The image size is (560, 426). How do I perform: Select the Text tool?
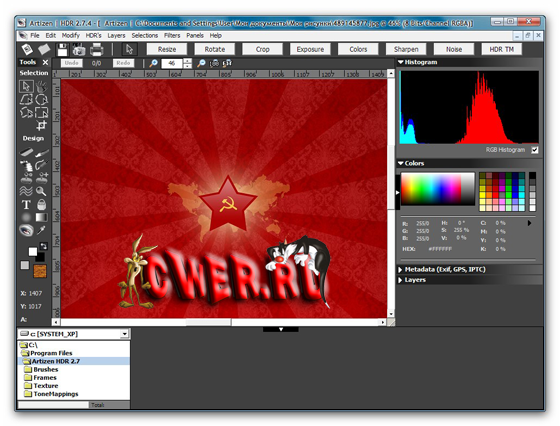[26, 205]
